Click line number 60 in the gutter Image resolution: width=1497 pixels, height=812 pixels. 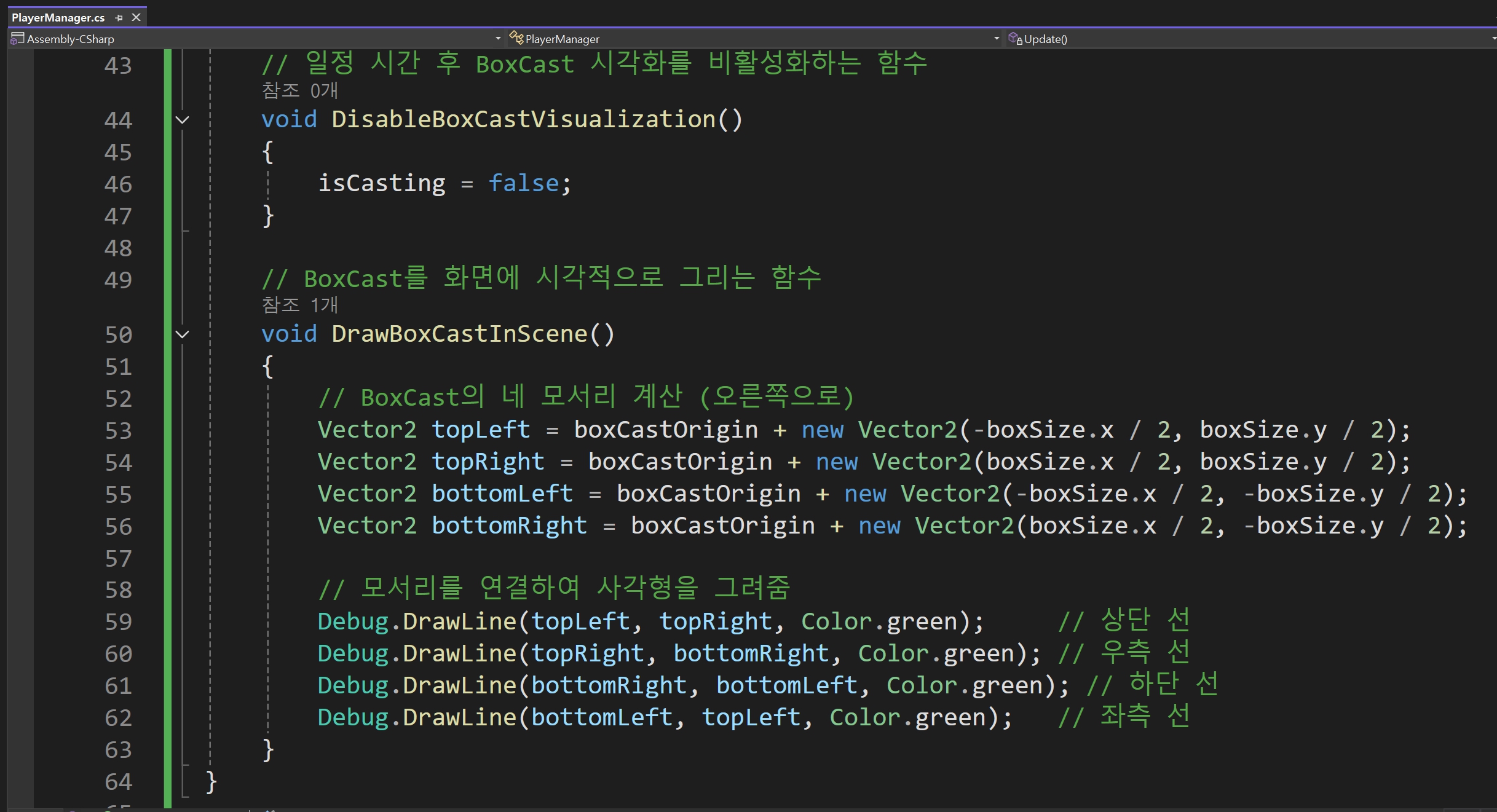pyautogui.click(x=118, y=654)
